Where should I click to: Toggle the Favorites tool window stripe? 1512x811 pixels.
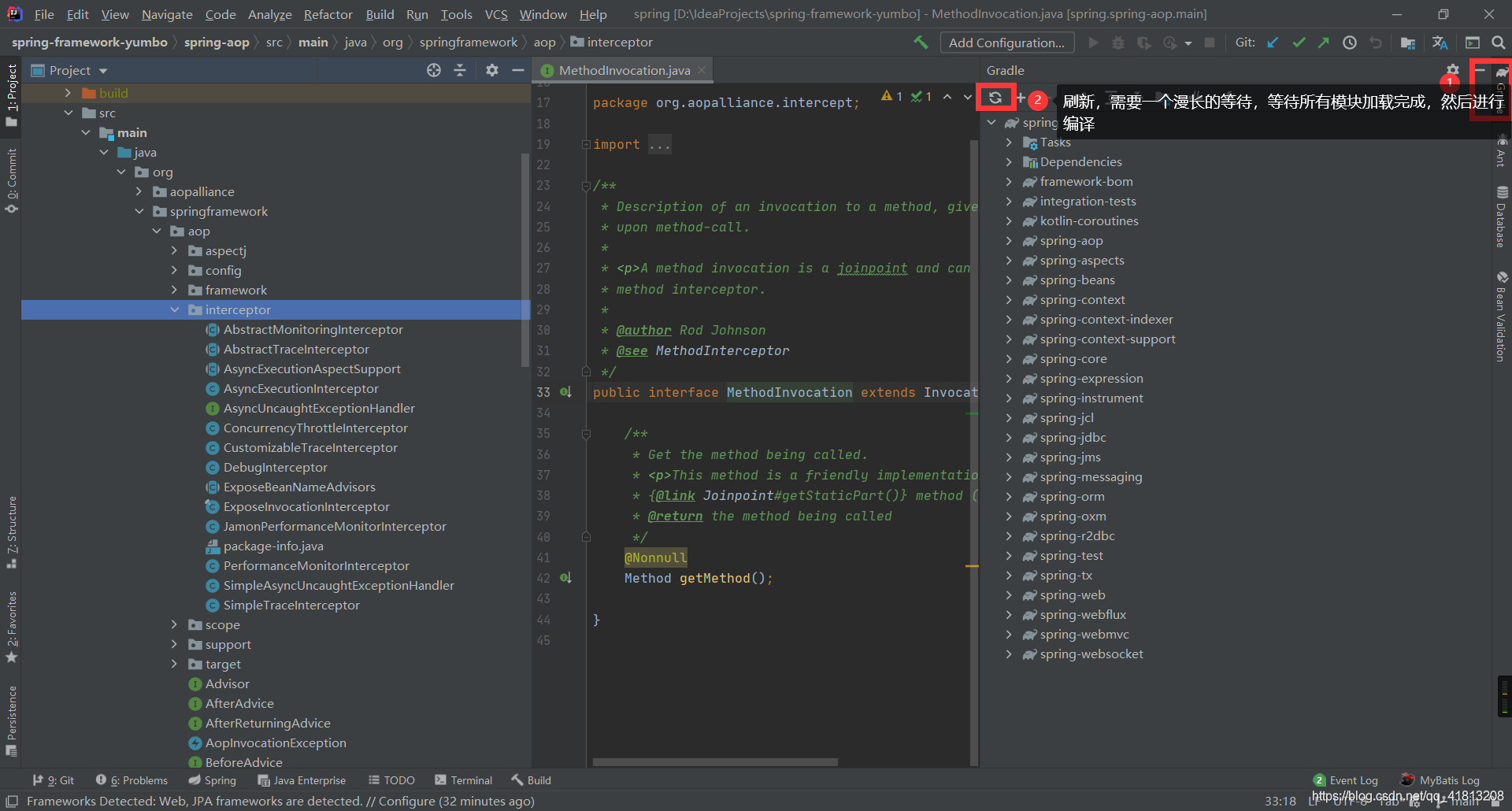click(11, 628)
